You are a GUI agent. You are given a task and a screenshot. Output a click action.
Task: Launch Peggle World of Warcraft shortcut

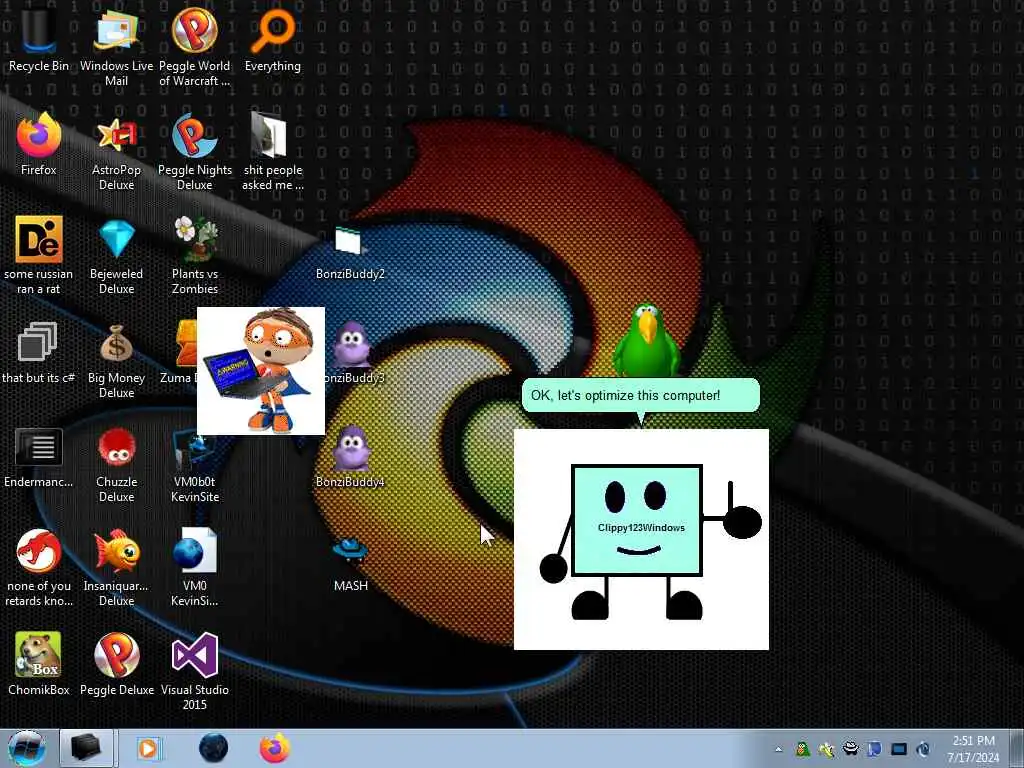click(195, 46)
